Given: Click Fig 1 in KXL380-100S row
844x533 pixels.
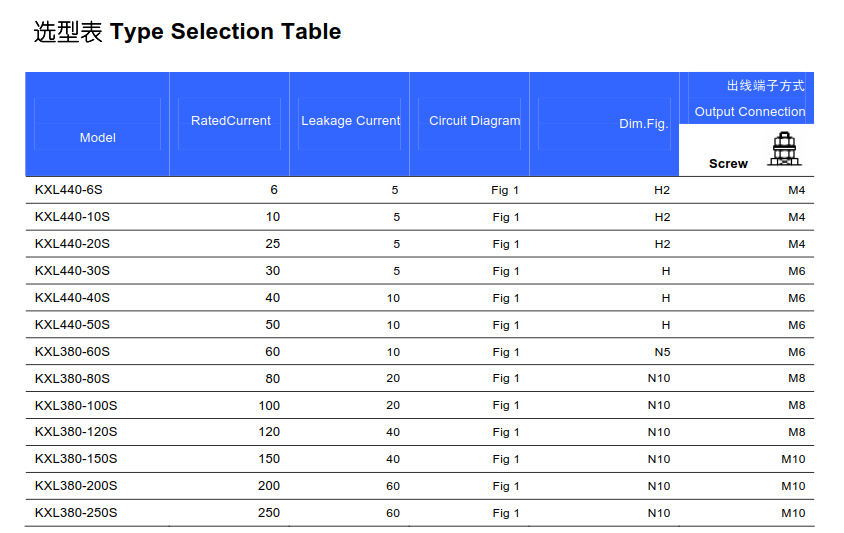Looking at the screenshot, I should coord(506,405).
